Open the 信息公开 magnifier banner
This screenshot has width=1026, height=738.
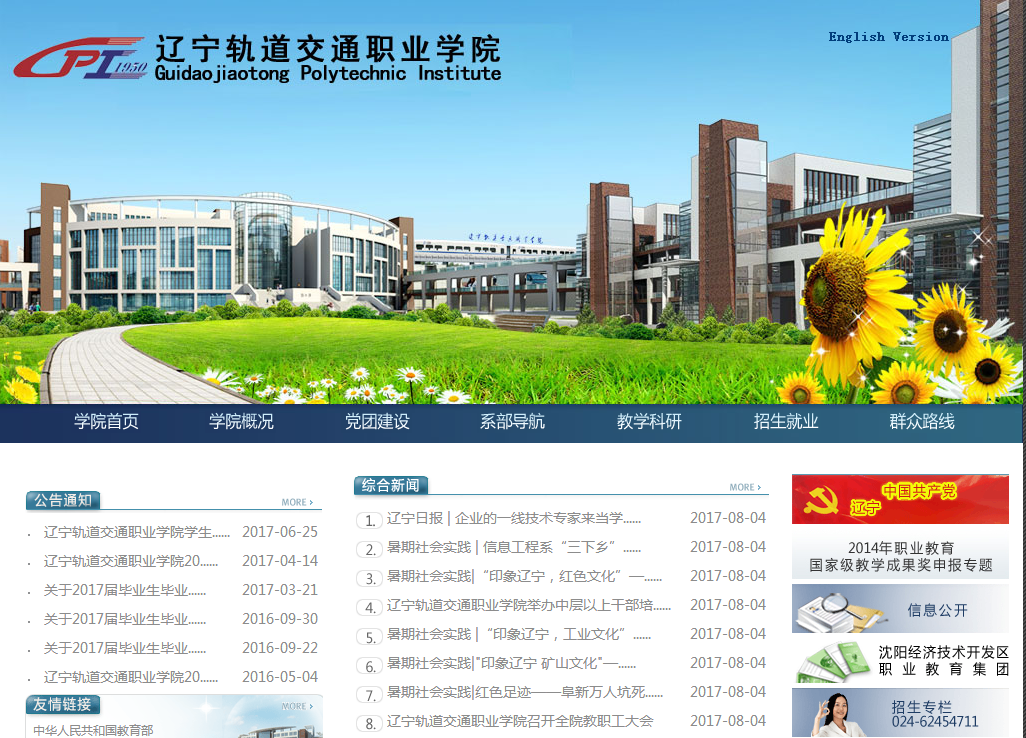point(900,609)
